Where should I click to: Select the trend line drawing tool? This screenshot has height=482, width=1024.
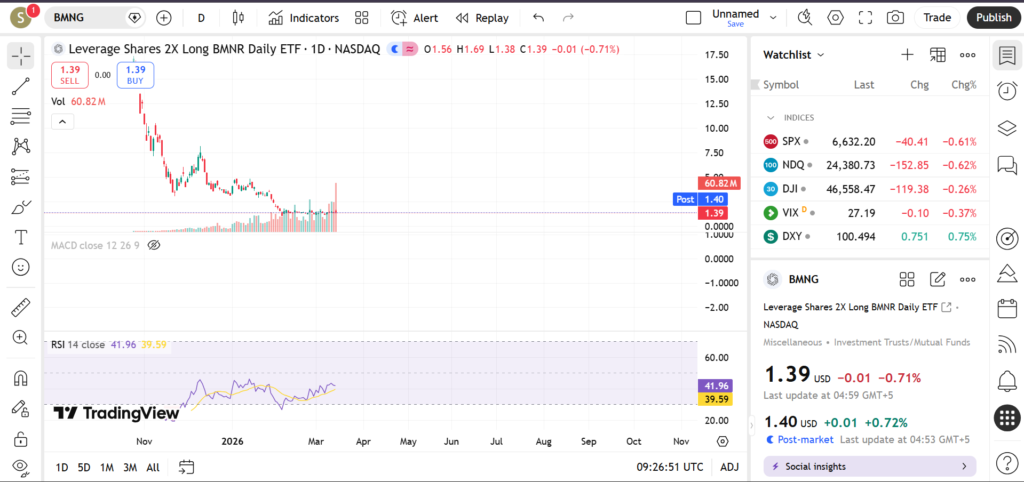[x=20, y=87]
